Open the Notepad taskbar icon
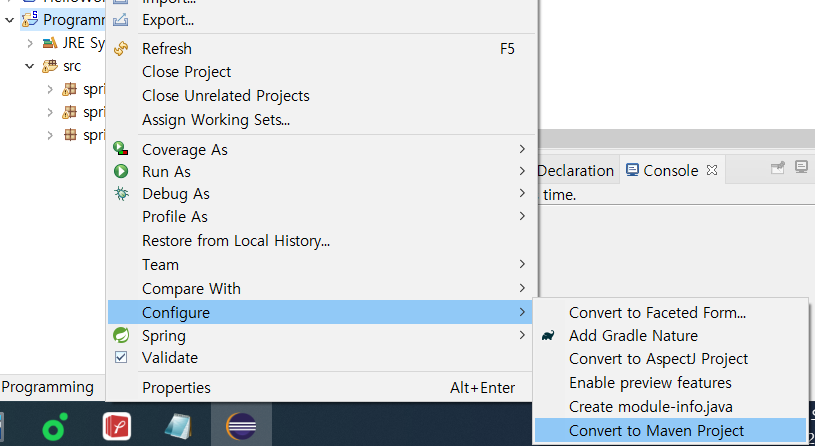The width and height of the screenshot is (815, 446). pyautogui.click(x=178, y=426)
